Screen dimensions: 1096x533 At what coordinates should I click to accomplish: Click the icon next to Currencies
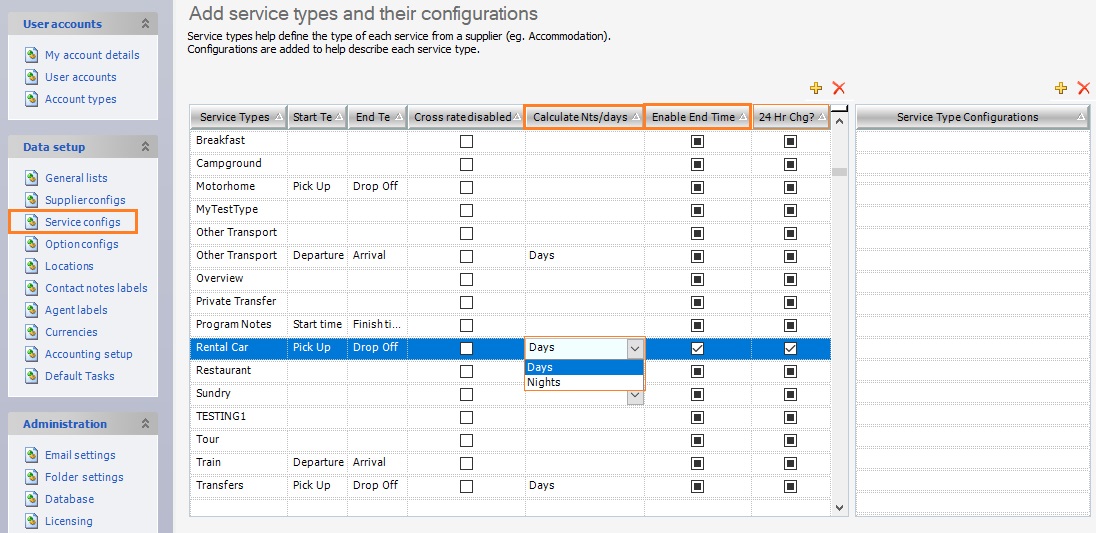point(32,332)
